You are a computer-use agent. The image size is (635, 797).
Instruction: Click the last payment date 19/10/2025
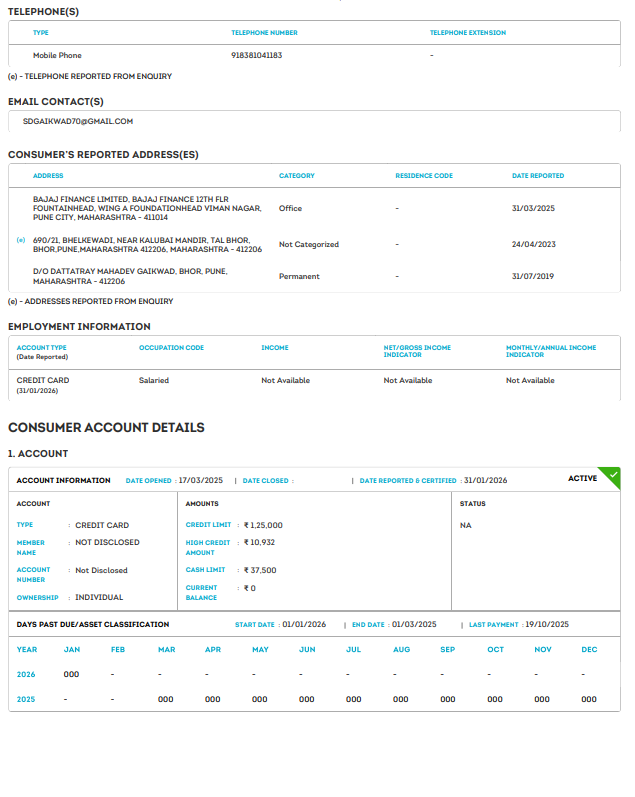click(x=547, y=624)
